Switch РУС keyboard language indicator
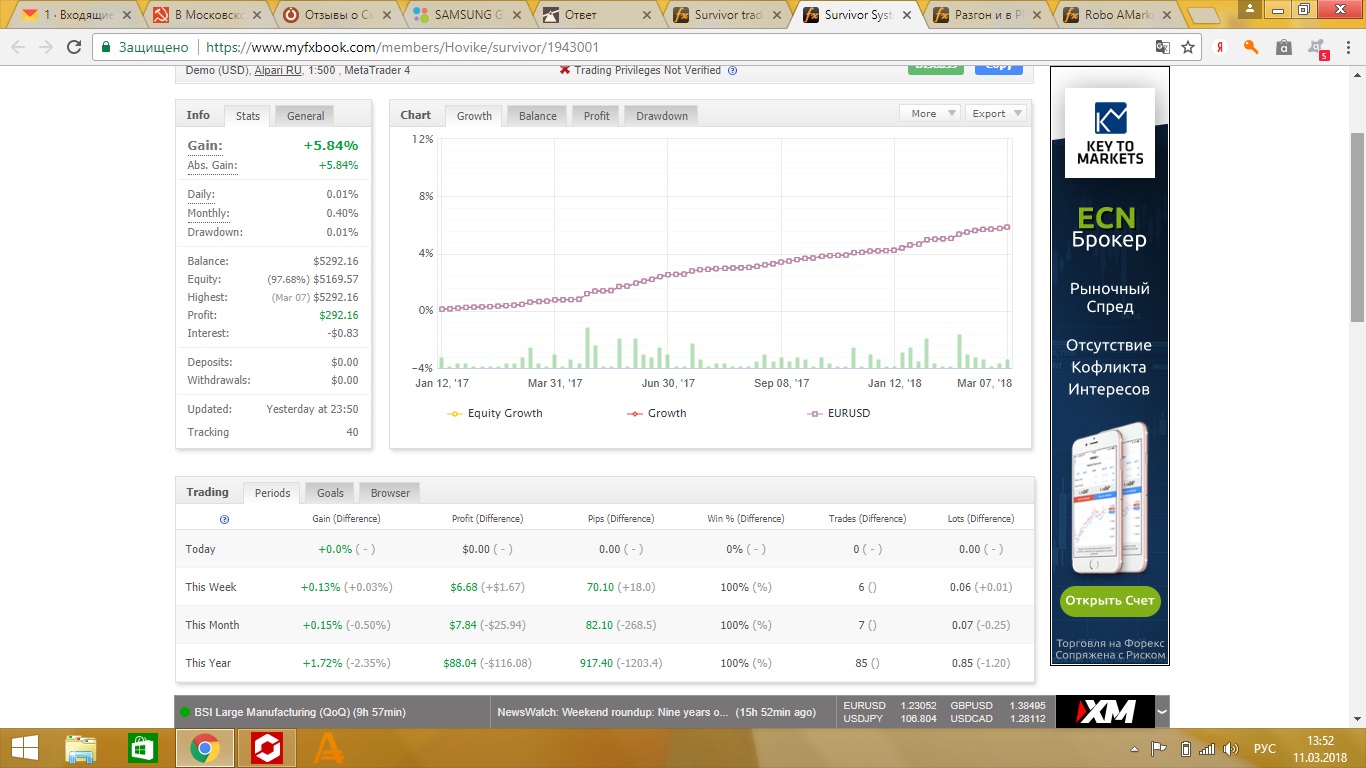Viewport: 1366px width, 768px height. click(1265, 748)
